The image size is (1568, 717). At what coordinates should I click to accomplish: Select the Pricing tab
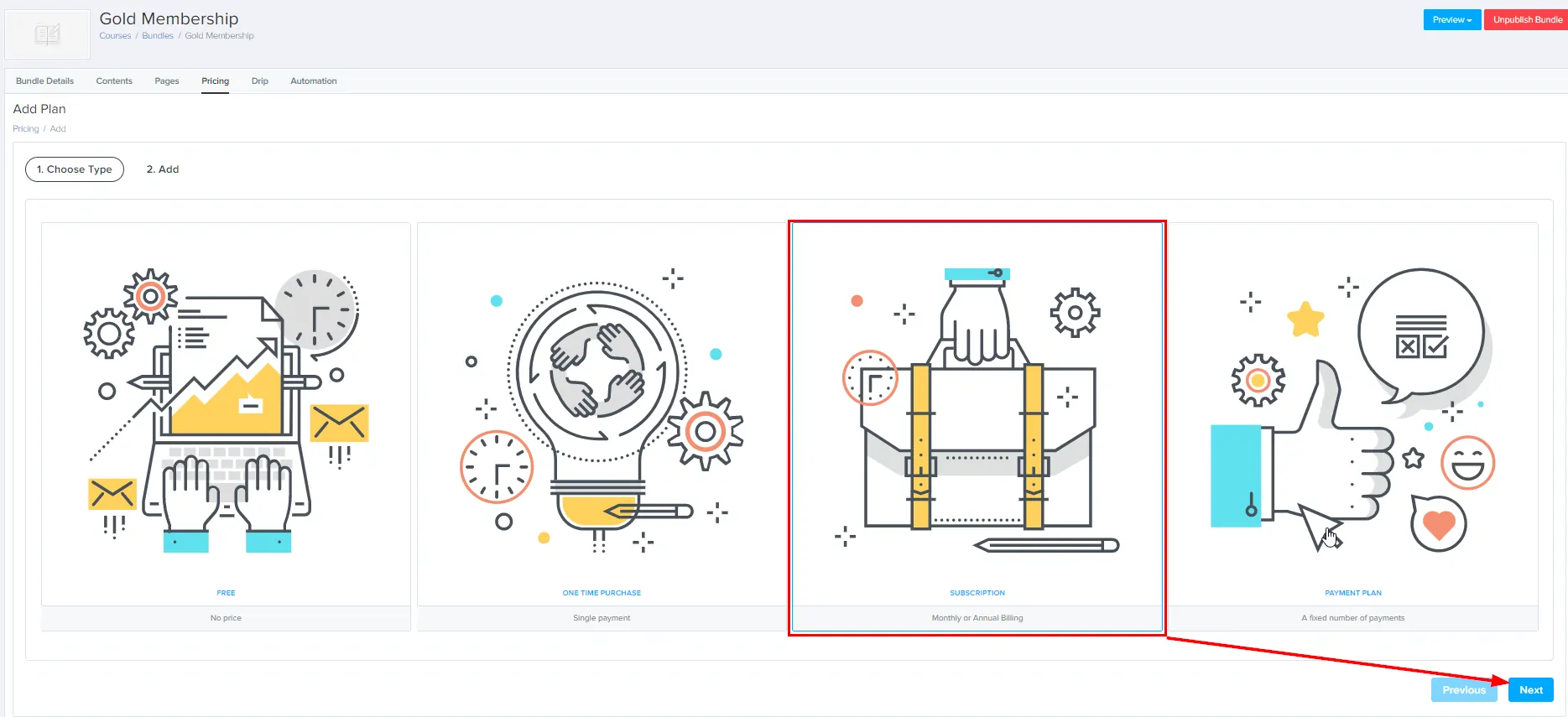[215, 81]
